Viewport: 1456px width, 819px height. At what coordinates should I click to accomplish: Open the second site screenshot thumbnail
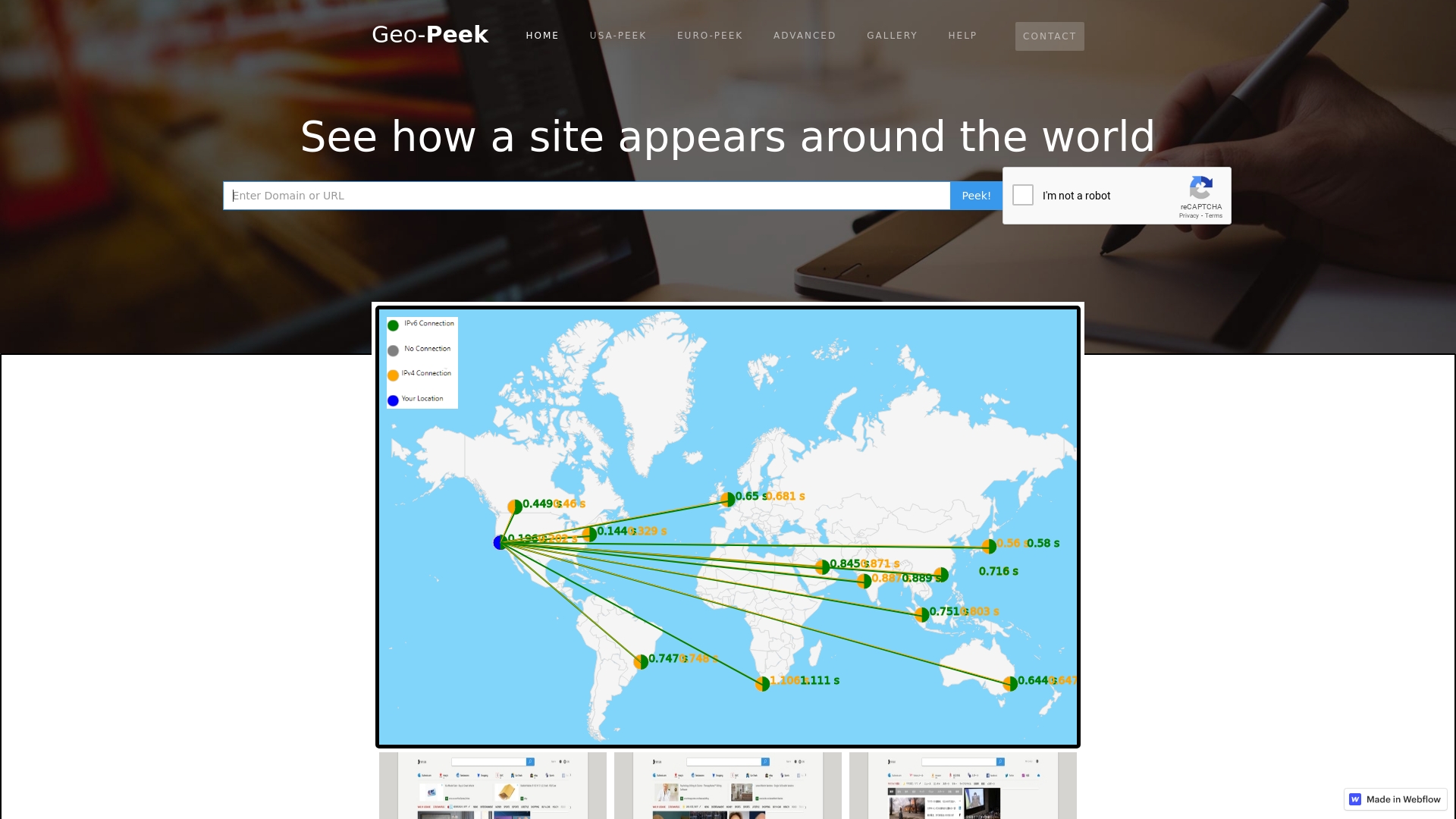[728, 786]
